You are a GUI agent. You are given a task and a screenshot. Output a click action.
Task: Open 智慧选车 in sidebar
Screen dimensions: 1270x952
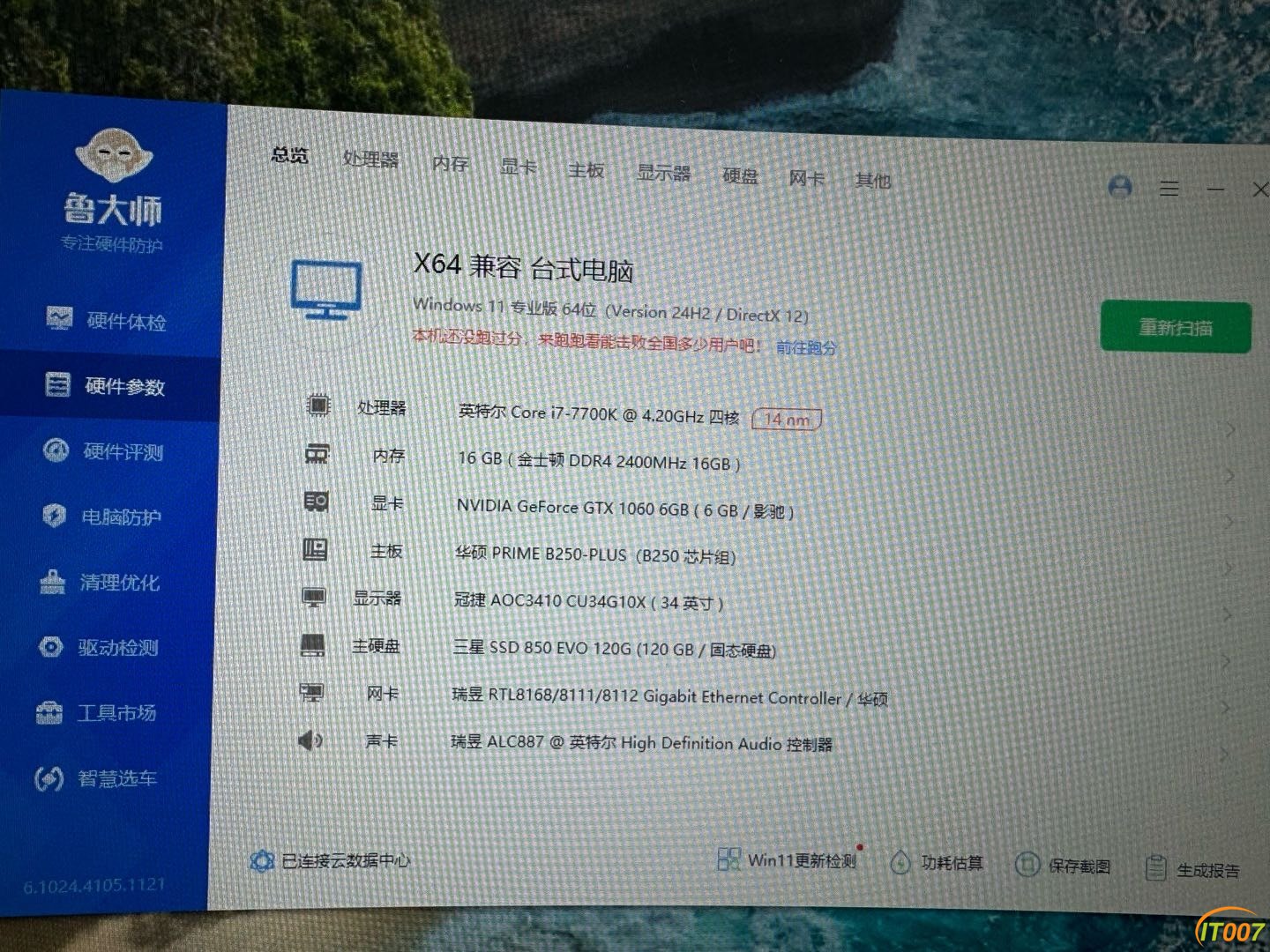(95, 778)
